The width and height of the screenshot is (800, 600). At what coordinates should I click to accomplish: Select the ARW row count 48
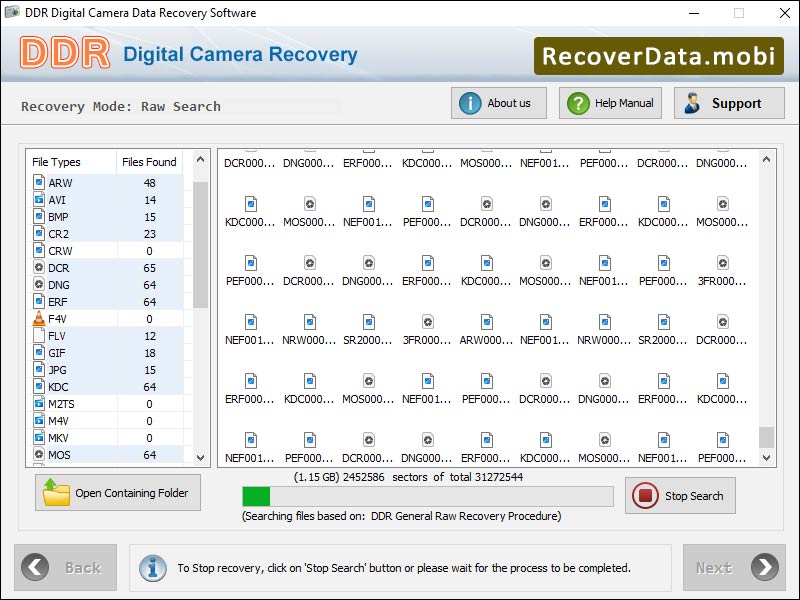[x=149, y=183]
